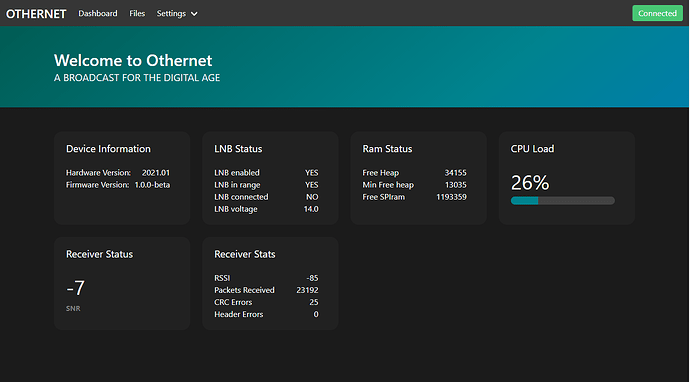
Task: Click the green Connected status button
Action: (657, 13)
